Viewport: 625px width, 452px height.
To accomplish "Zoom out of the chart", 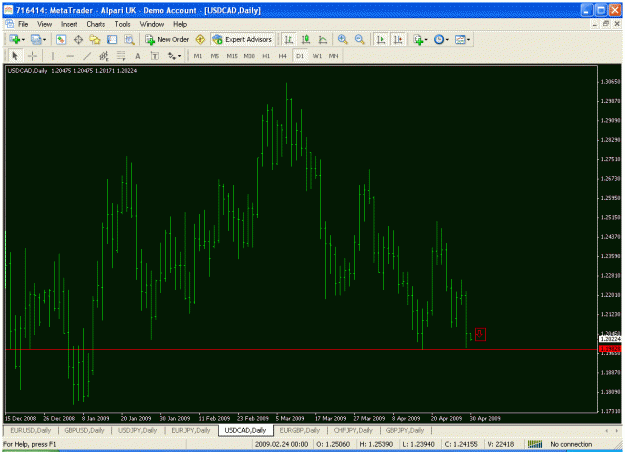I will tap(359, 39).
